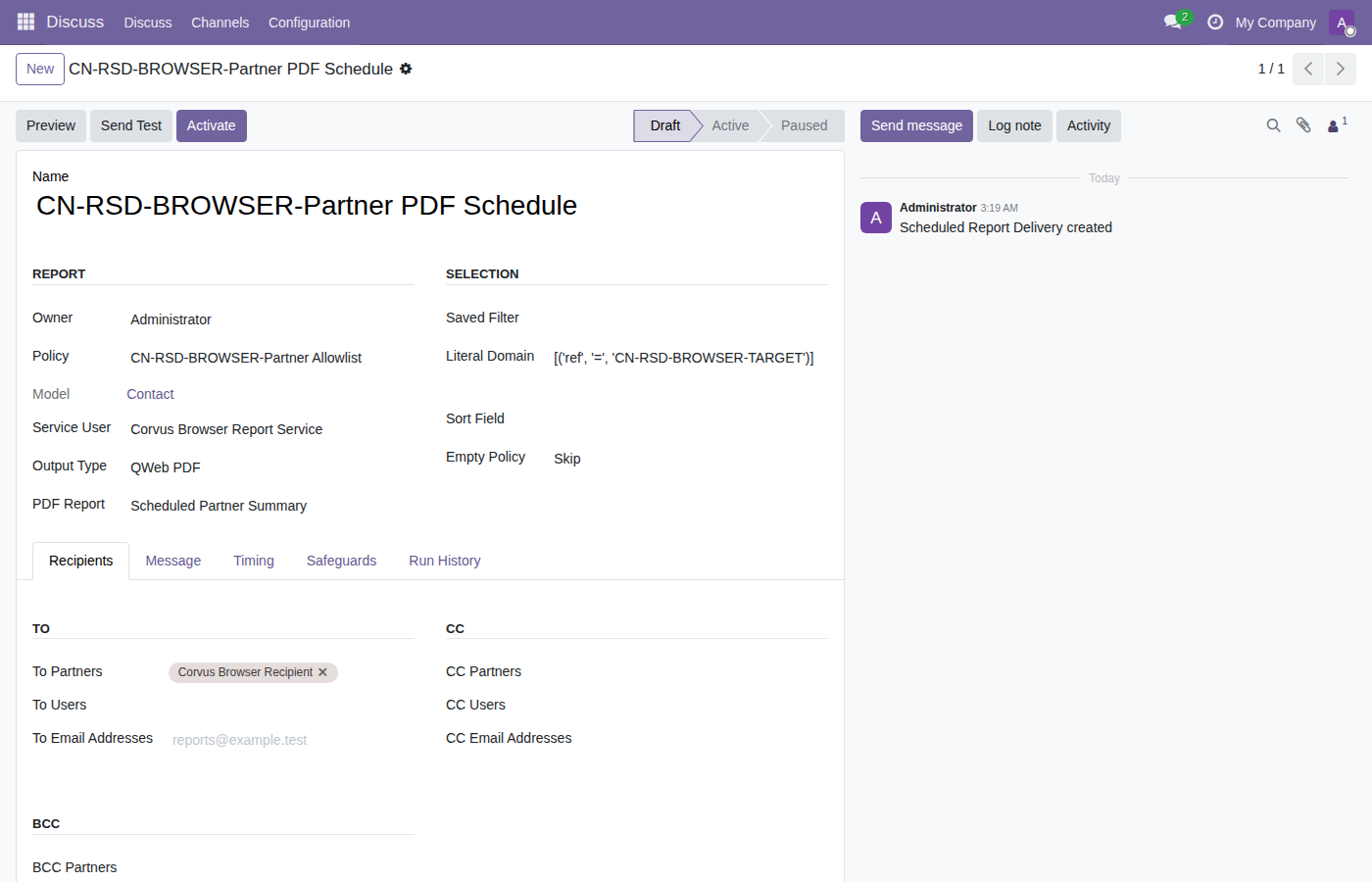This screenshot has height=882, width=1372.
Task: Select the Recipients tab
Action: 81,561
